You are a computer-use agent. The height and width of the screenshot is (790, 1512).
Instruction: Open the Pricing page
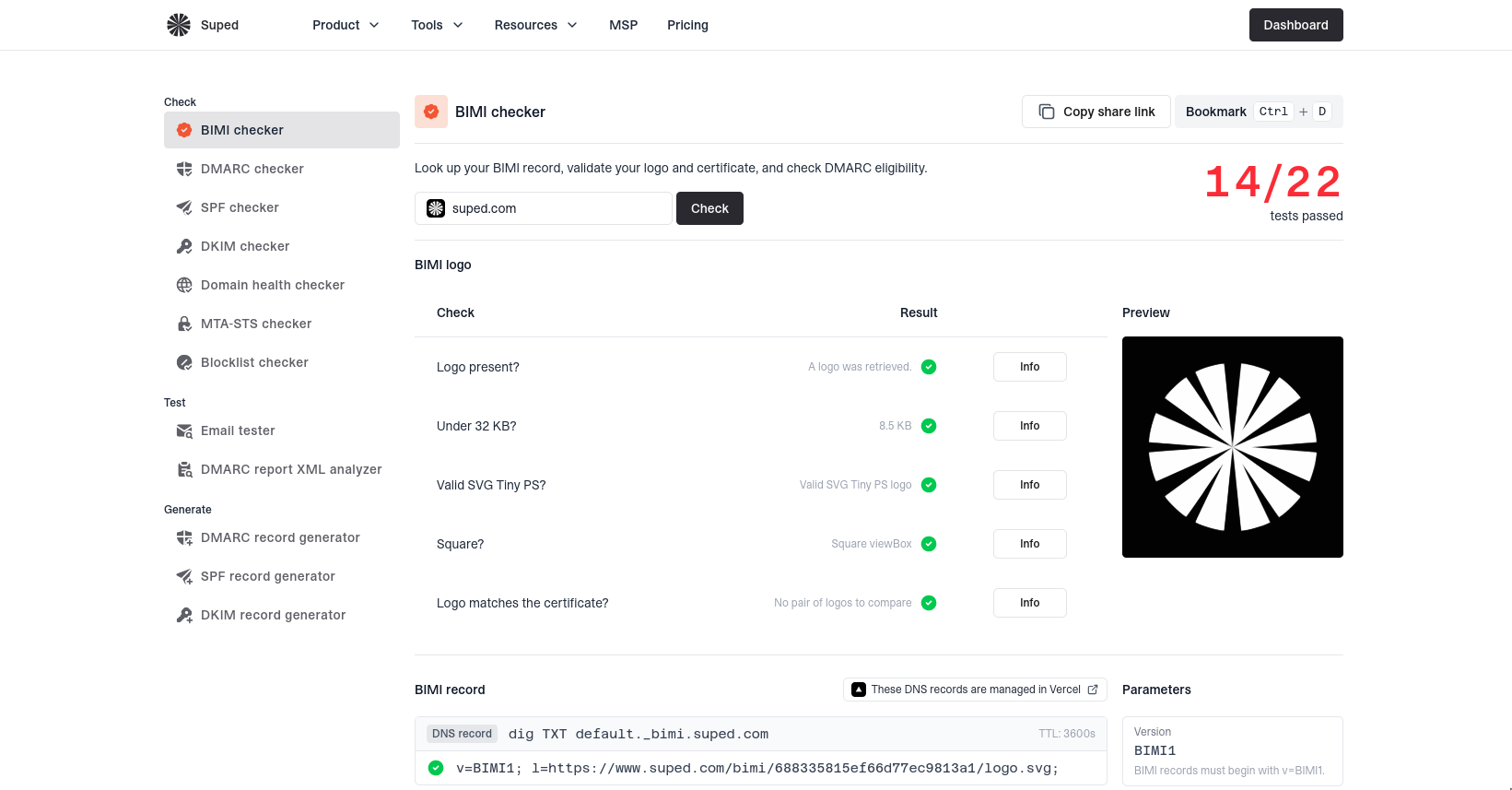click(x=688, y=25)
